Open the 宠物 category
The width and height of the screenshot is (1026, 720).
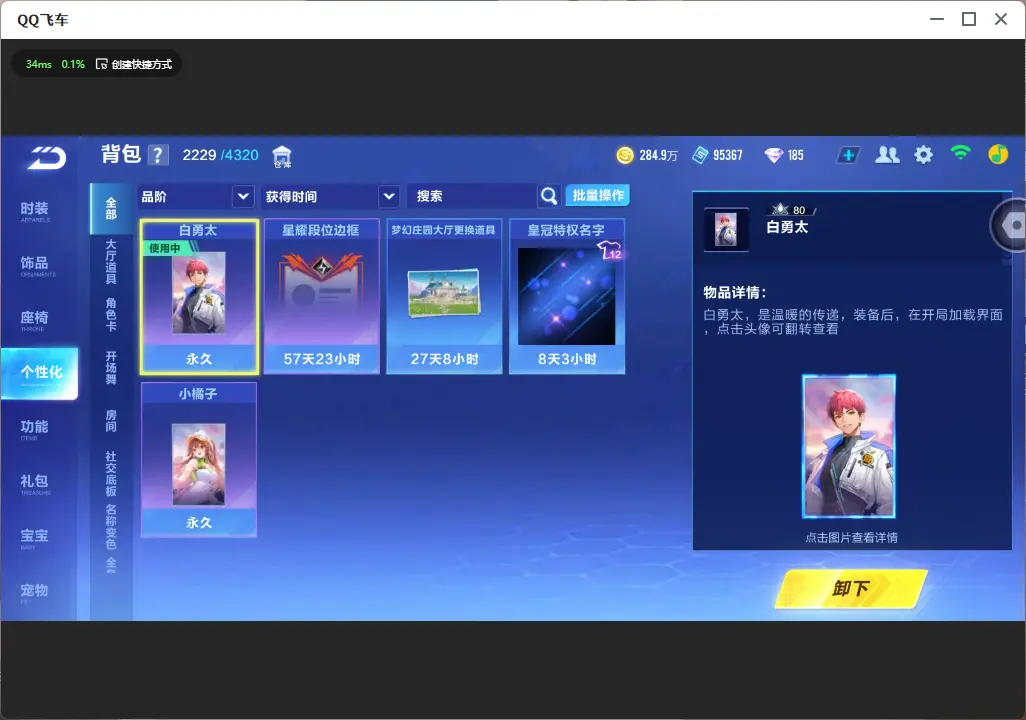pyautogui.click(x=35, y=592)
